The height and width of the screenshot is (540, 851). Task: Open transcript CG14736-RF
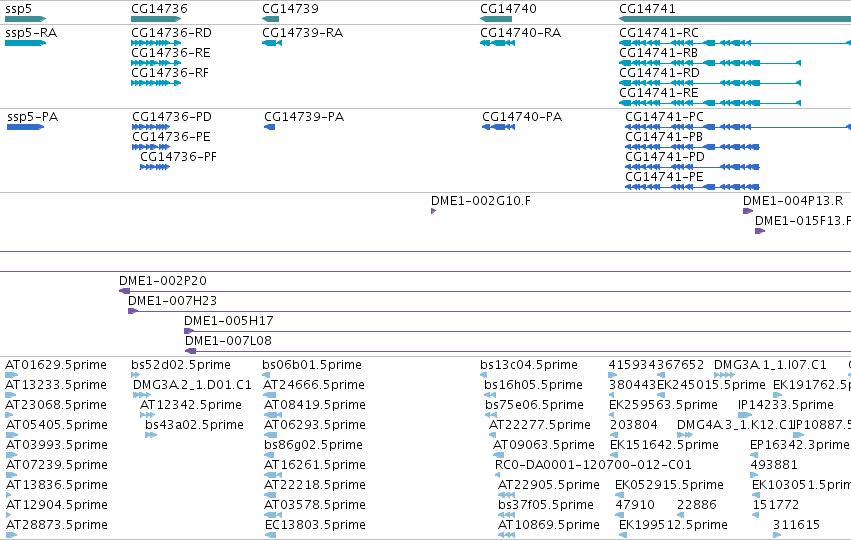(170, 73)
